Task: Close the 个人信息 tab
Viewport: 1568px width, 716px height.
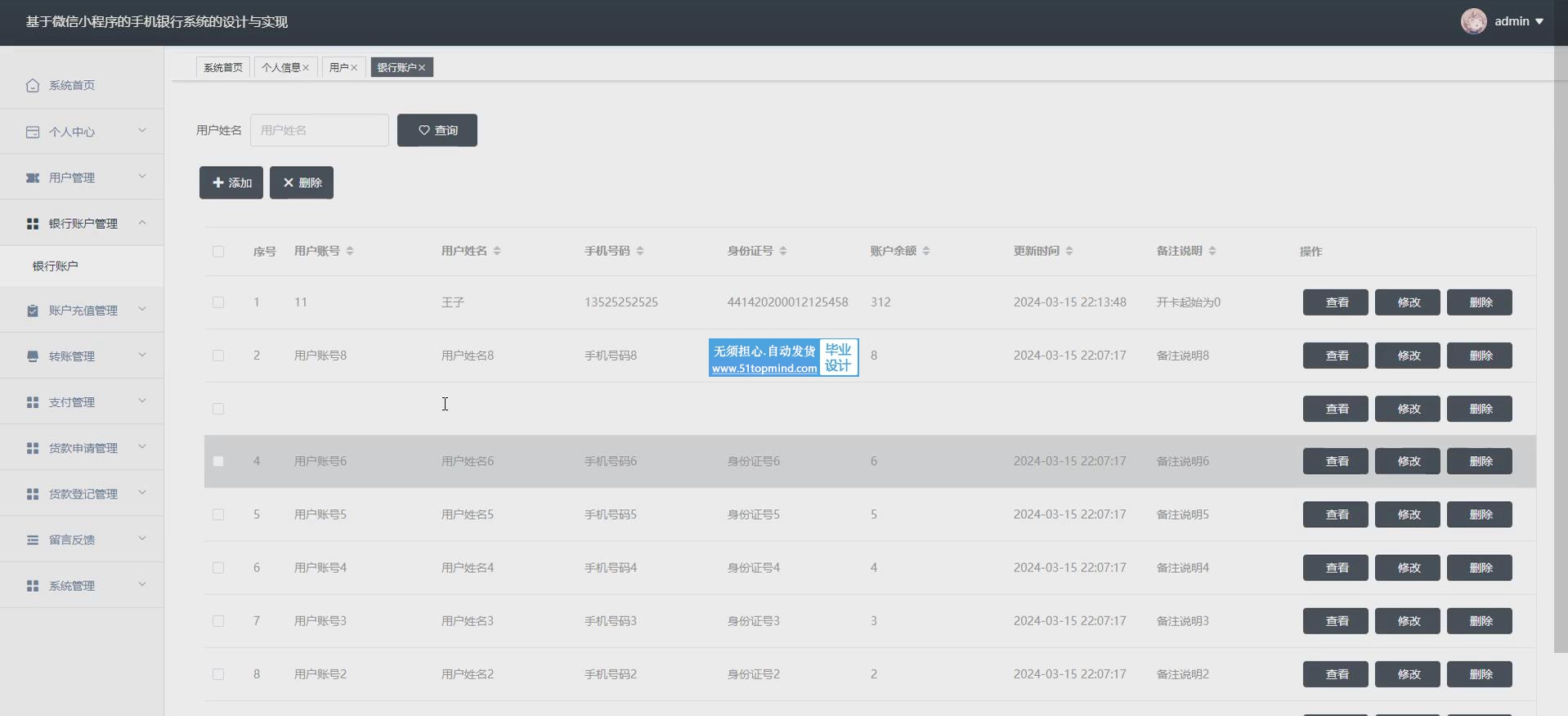Action: click(x=306, y=68)
